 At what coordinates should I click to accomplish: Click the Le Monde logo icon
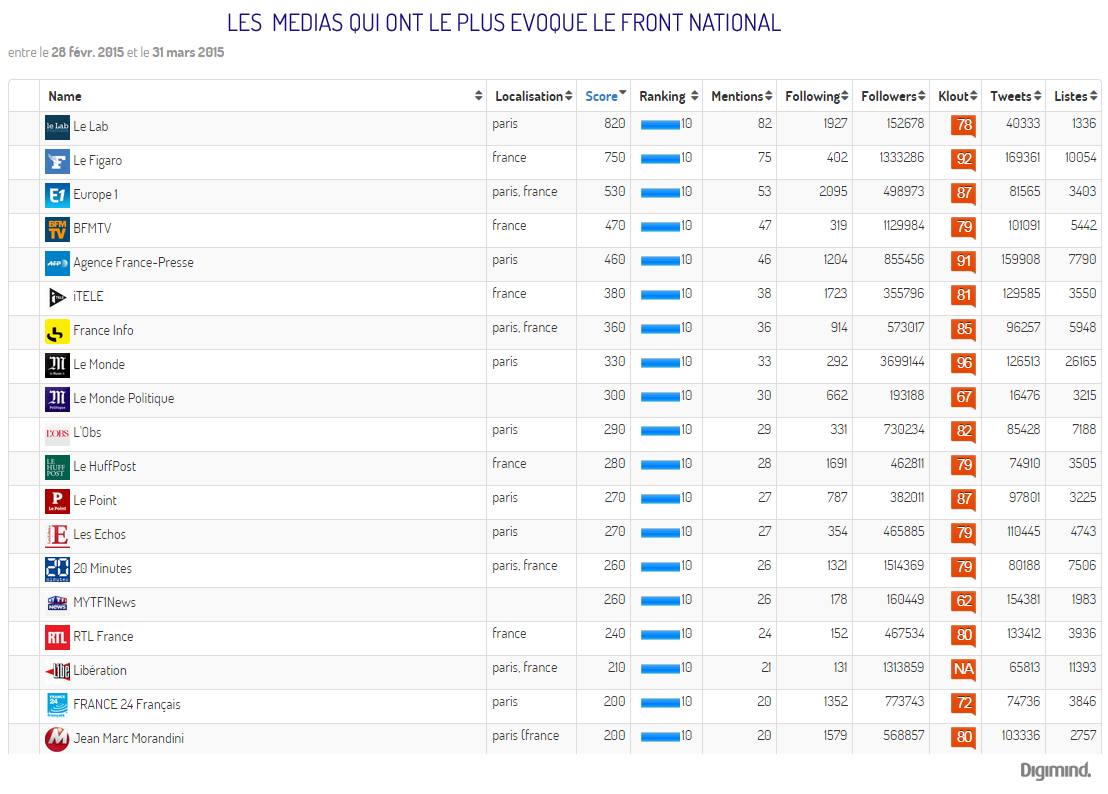(x=57, y=365)
